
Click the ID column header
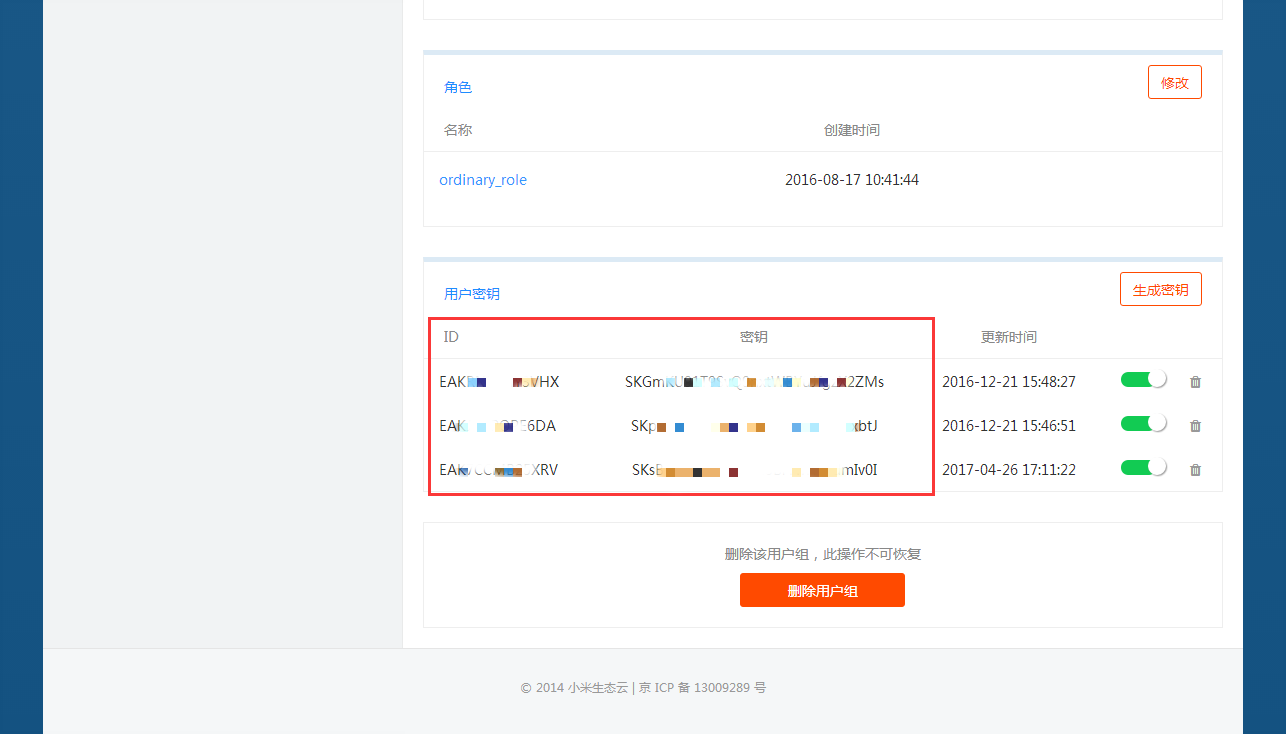(451, 337)
